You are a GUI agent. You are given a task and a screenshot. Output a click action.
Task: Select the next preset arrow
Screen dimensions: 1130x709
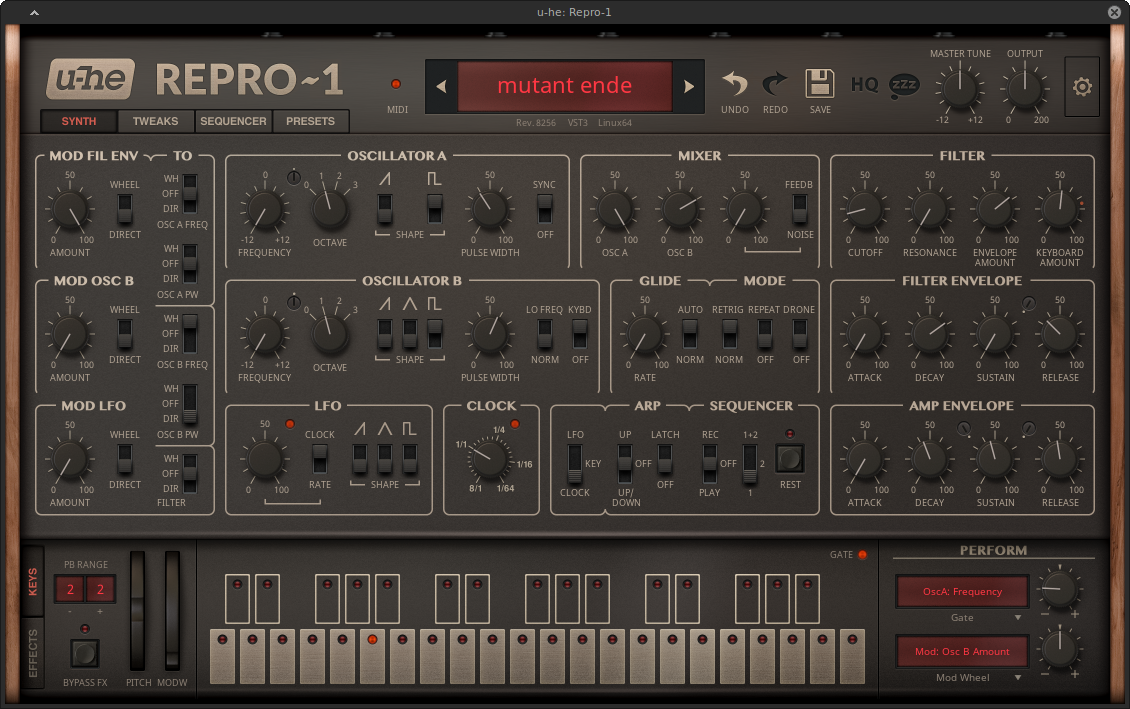pyautogui.click(x=689, y=86)
